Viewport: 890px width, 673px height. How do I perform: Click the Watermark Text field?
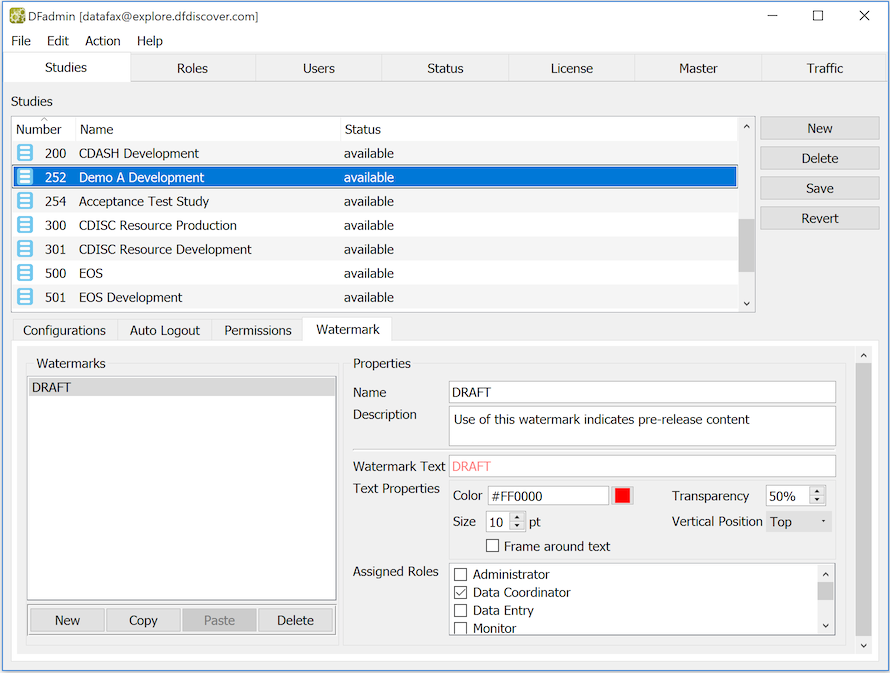(642, 466)
